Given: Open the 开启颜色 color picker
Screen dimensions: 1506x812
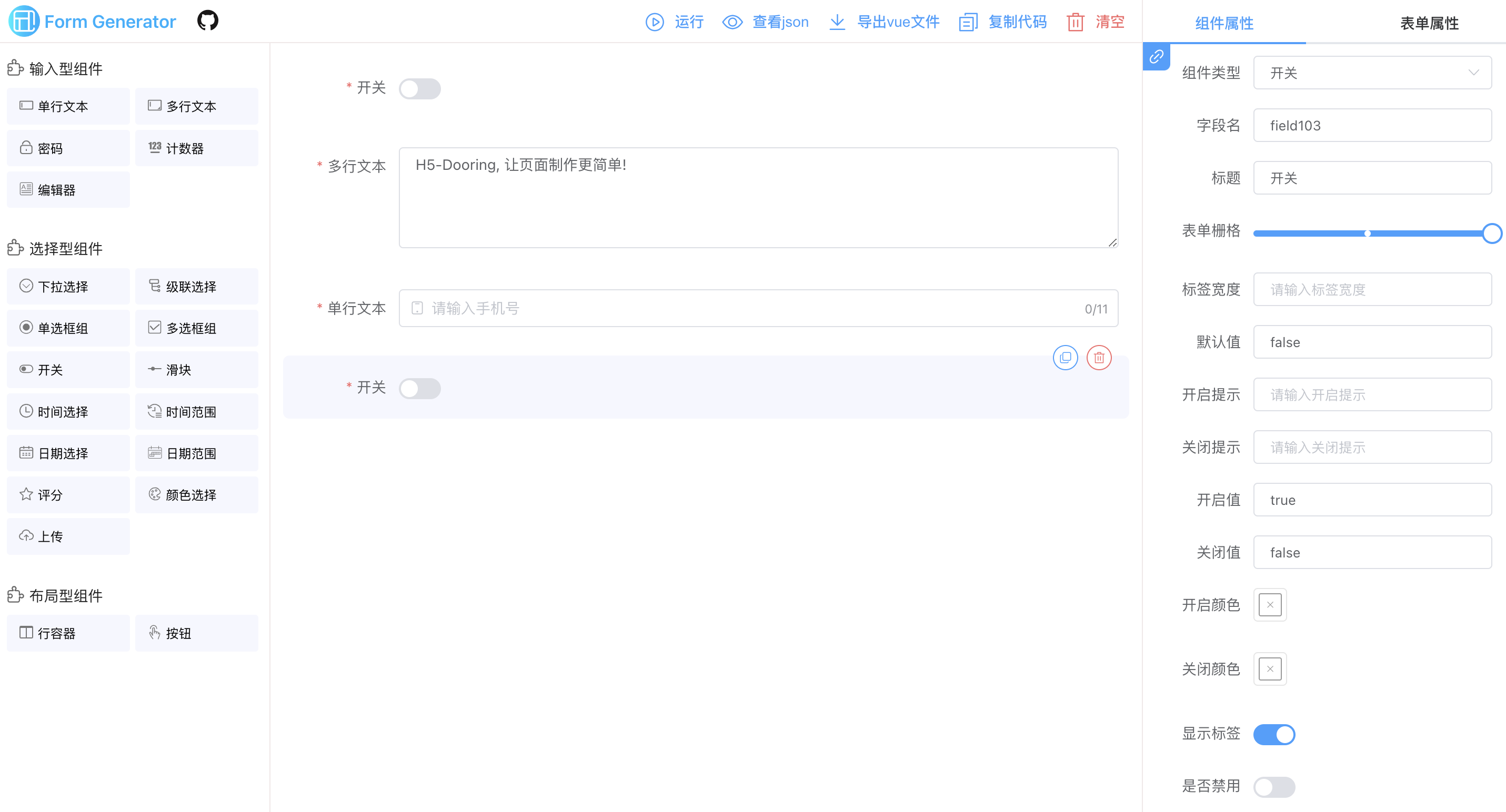Looking at the screenshot, I should point(1270,605).
